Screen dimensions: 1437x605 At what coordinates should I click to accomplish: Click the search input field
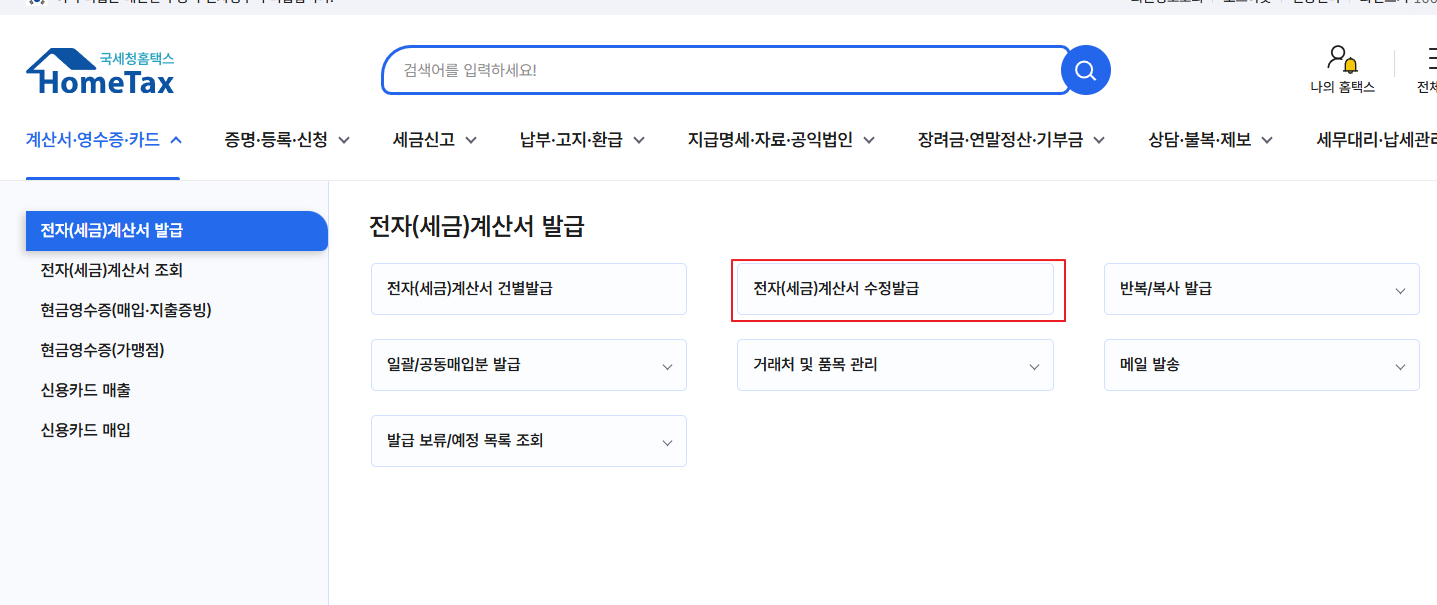720,69
